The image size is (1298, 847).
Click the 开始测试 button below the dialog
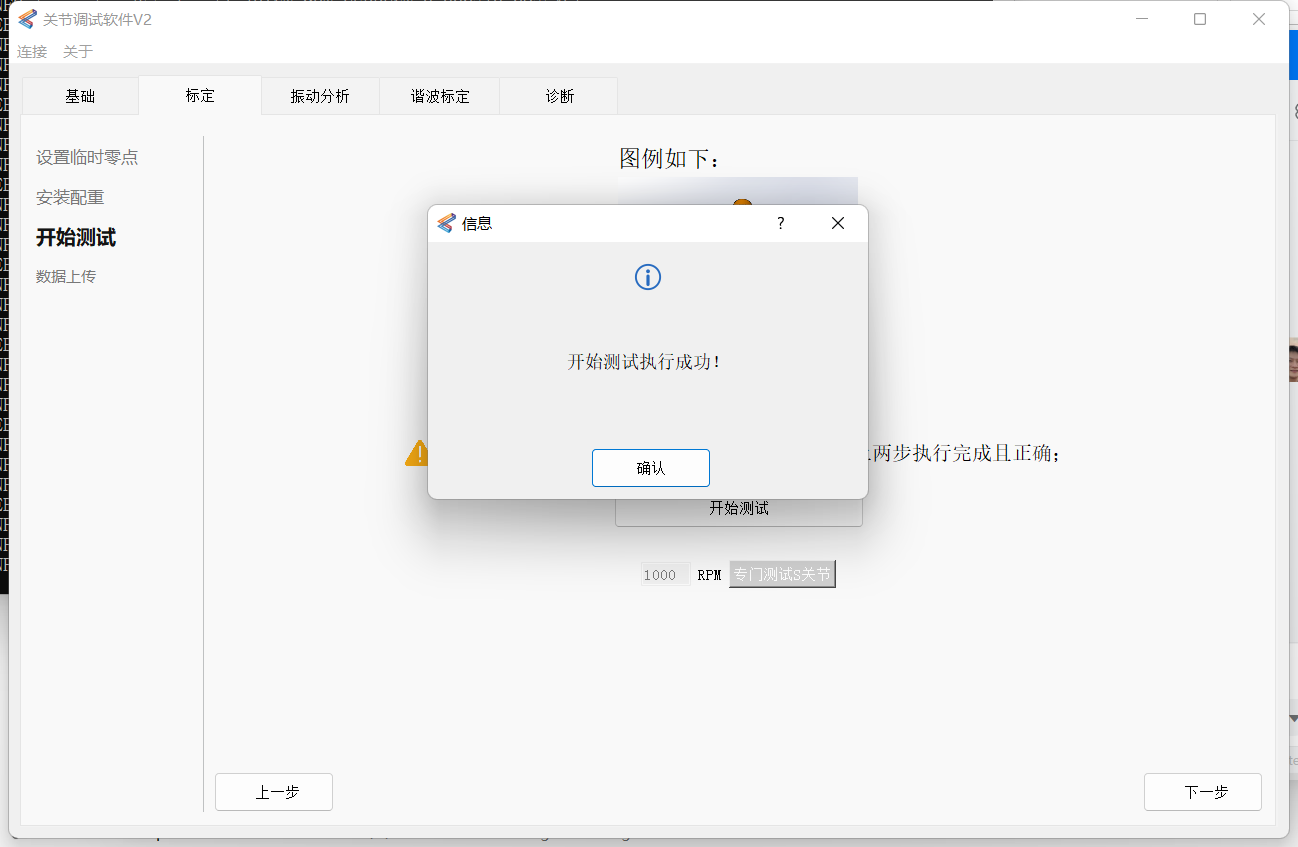pyautogui.click(x=739, y=509)
